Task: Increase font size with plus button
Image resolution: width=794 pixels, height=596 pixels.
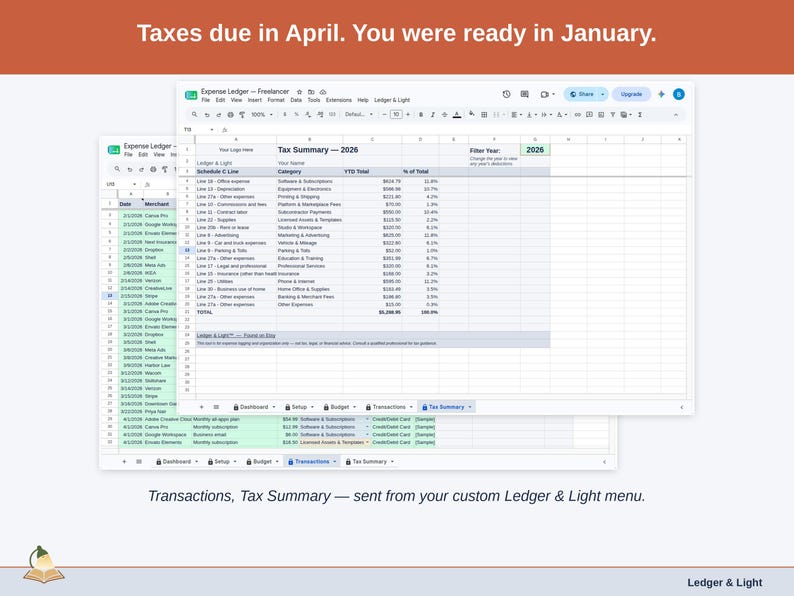Action: pos(408,114)
